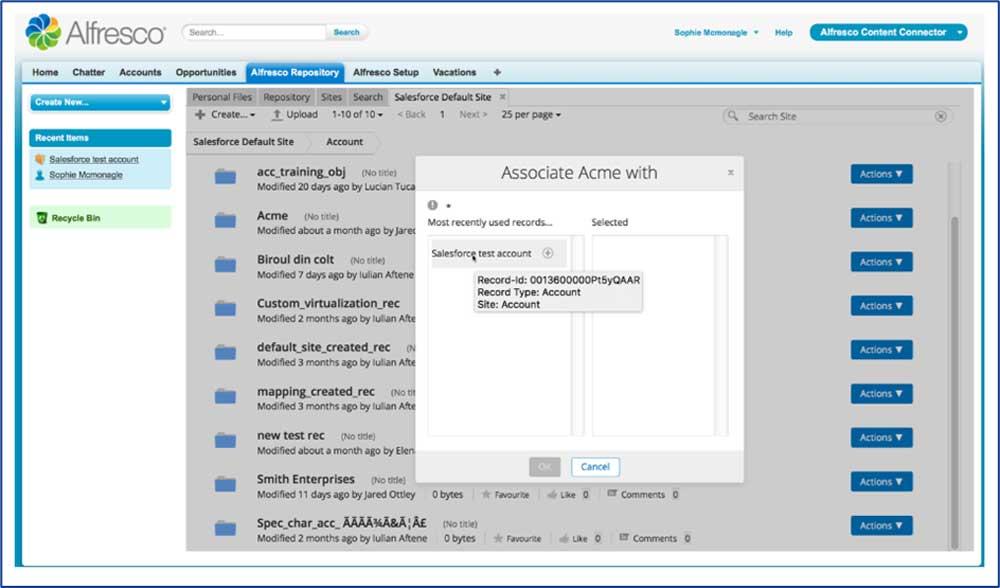Open the Alfresco Content Connector app menu

(x=888, y=32)
